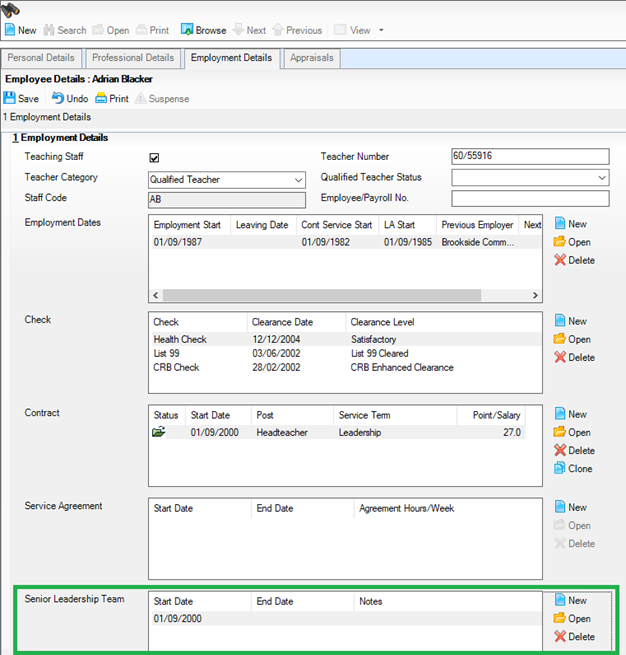626x655 pixels.
Task: Untick the Teaching Staff checkbox
Action: (x=154, y=157)
